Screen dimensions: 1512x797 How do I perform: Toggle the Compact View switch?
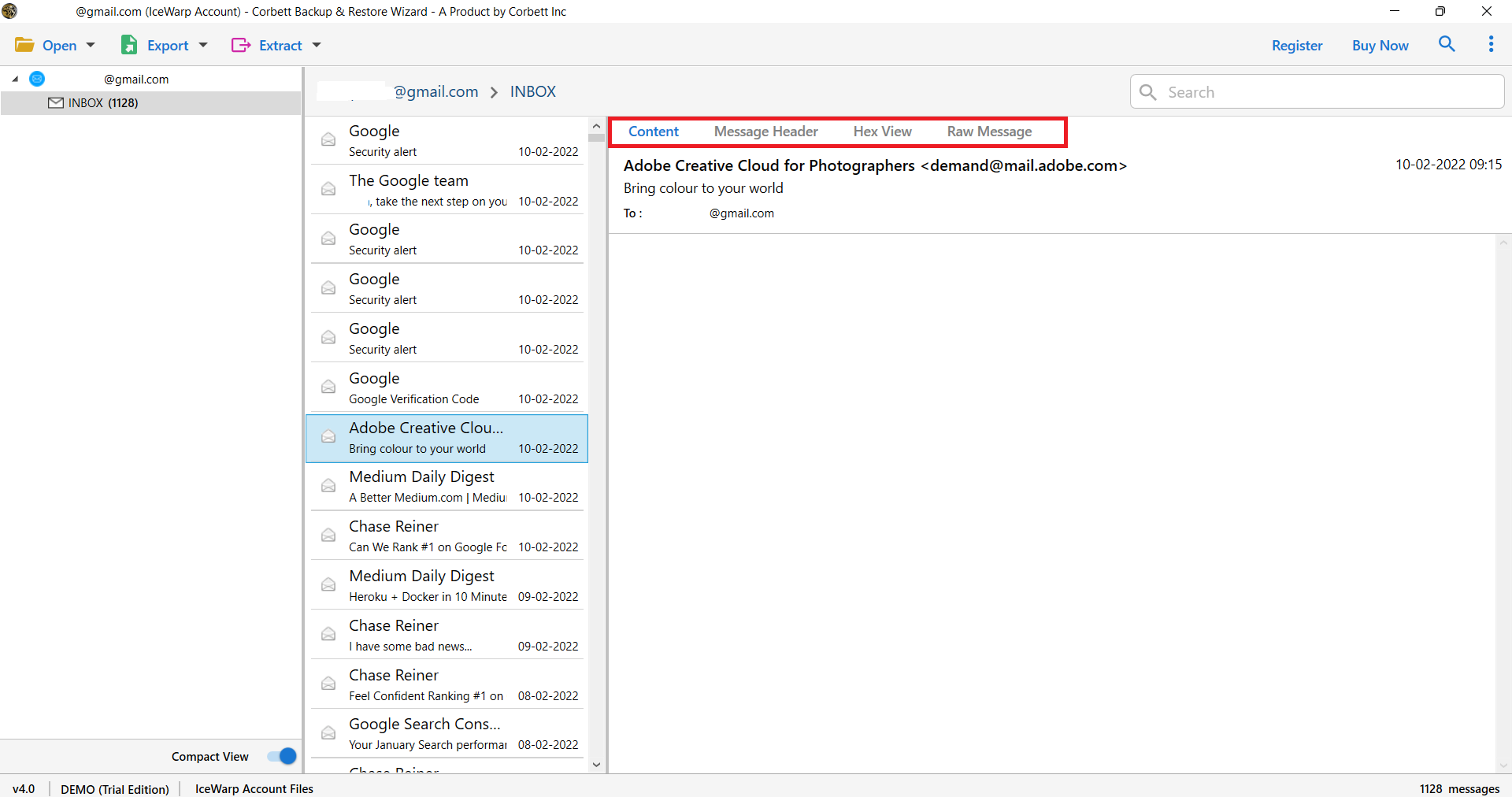[282, 756]
